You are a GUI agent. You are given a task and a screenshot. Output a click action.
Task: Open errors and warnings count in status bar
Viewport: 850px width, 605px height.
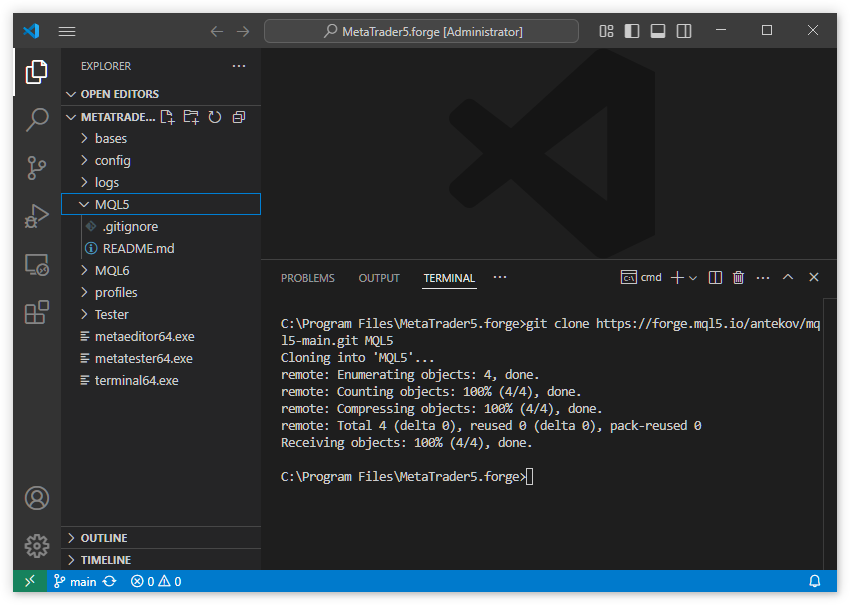(x=156, y=582)
